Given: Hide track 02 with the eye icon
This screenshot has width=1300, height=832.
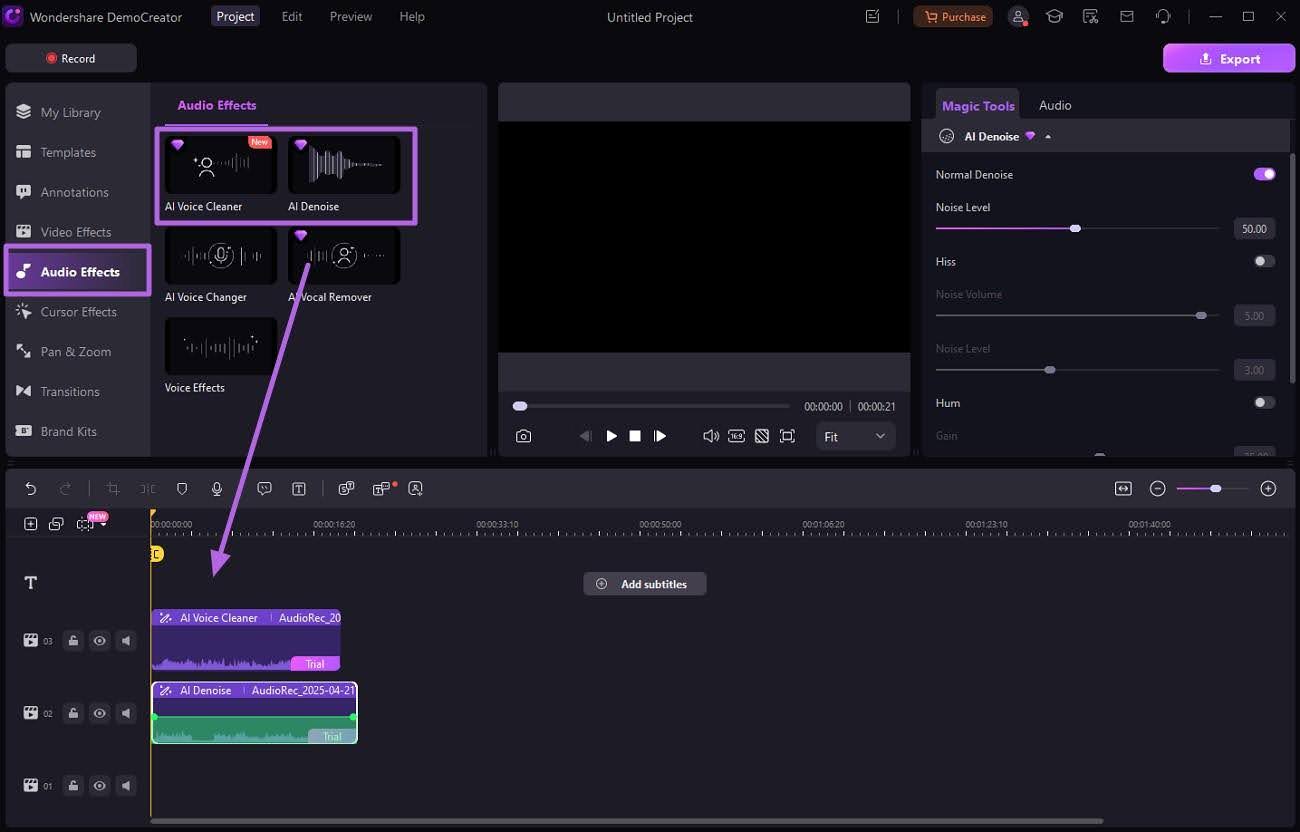Looking at the screenshot, I should pos(99,713).
